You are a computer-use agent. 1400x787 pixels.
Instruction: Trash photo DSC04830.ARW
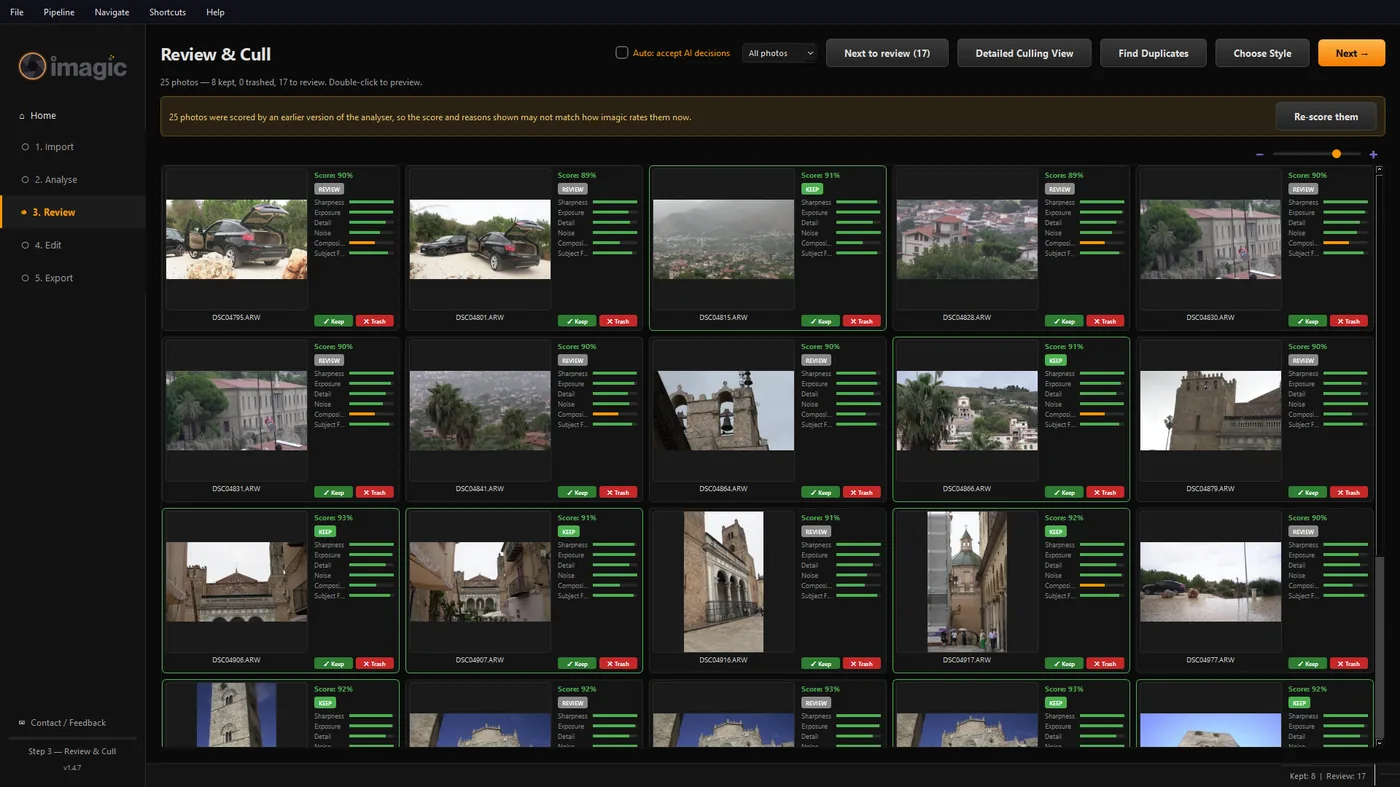1349,321
